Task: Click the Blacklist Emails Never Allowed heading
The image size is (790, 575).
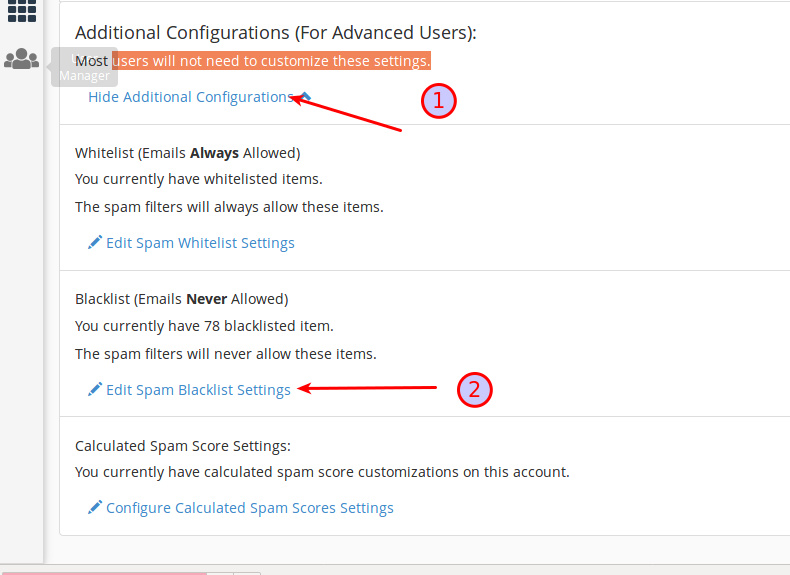Action: click(x=181, y=299)
